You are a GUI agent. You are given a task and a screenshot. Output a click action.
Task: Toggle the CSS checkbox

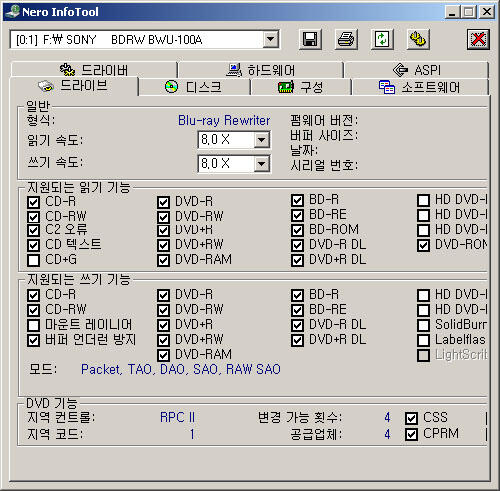pyautogui.click(x=411, y=418)
